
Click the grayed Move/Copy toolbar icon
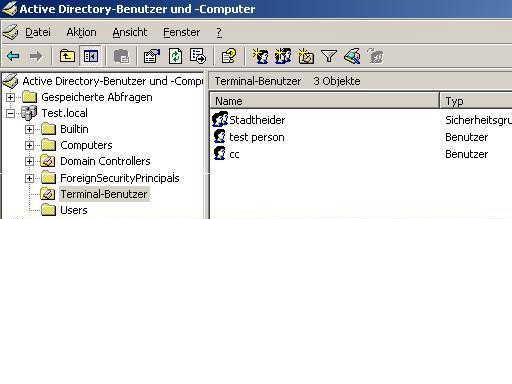pos(121,56)
